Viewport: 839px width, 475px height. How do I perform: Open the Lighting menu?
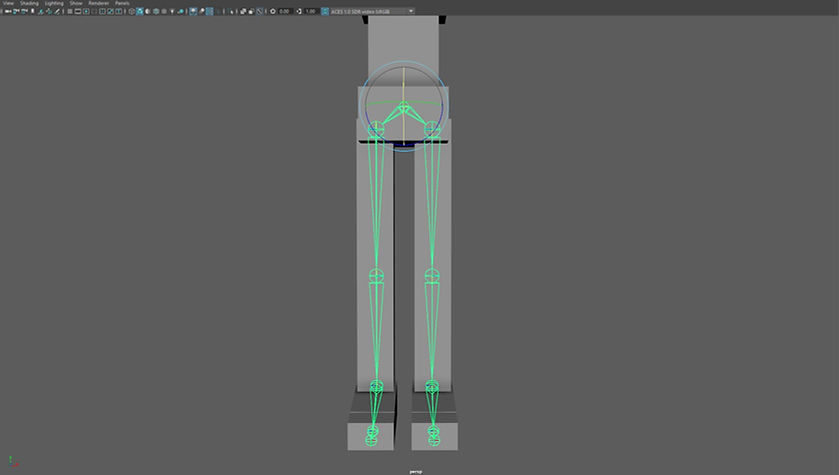[x=54, y=3]
